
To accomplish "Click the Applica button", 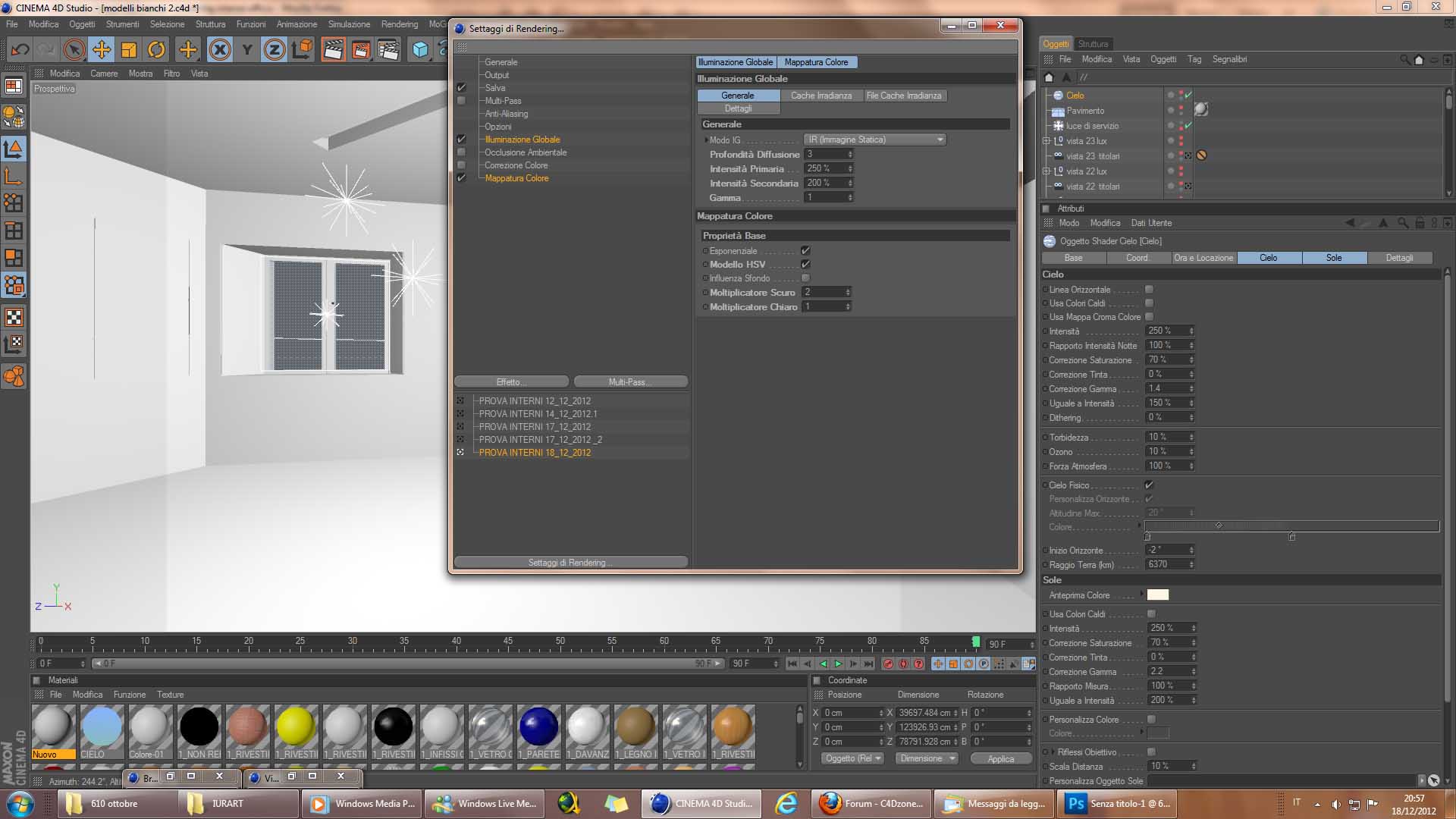I will (1000, 758).
